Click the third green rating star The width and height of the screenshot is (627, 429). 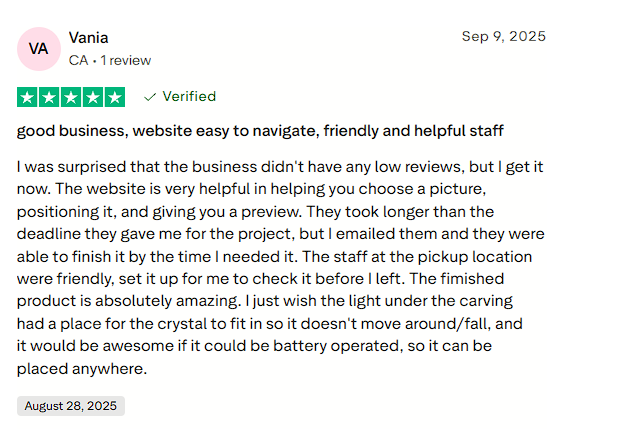(x=71, y=97)
